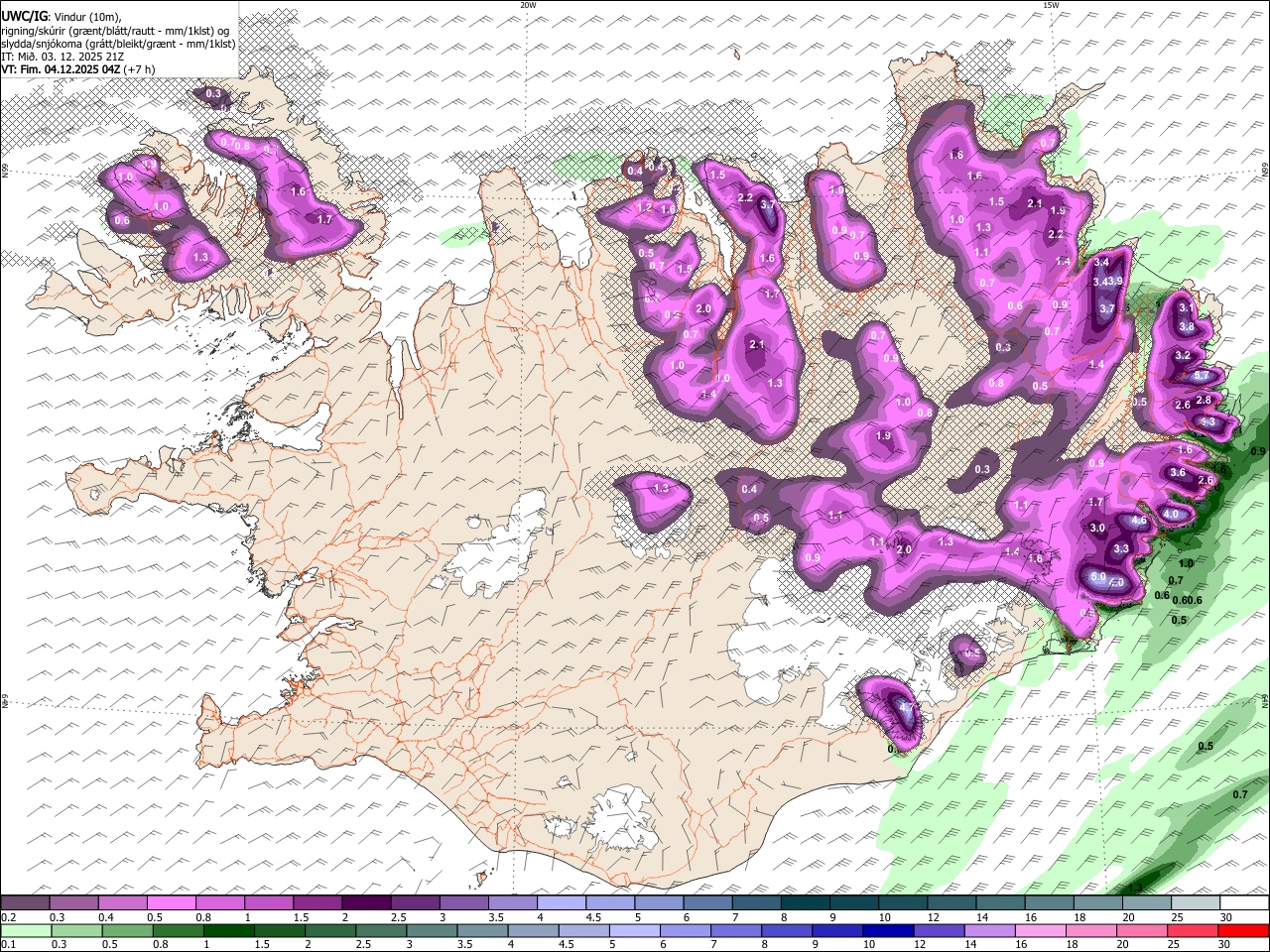Click the '25' label in the purple-scale legend row

pos(1176,917)
